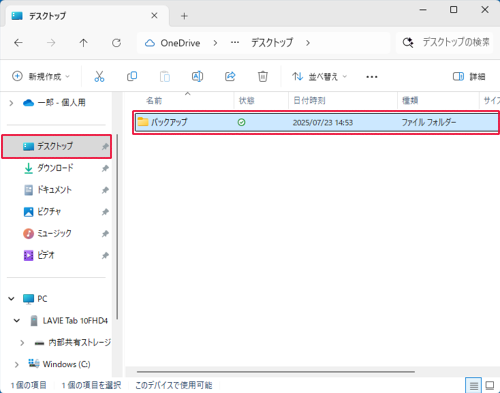This screenshot has height=393, width=500.
Task: Select PC in the sidebar
Action: [x=42, y=299]
